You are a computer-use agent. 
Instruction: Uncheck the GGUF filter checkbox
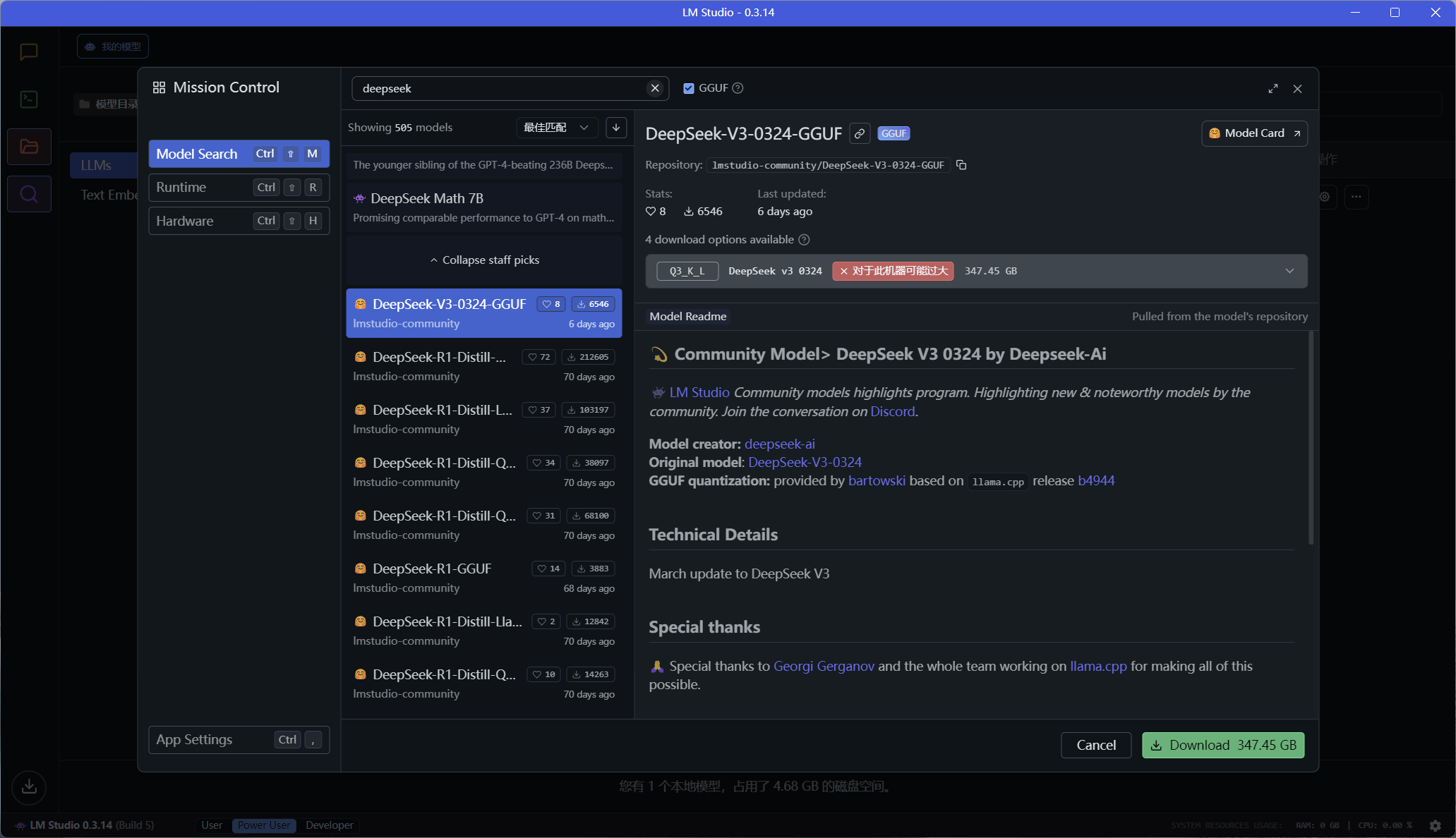(689, 88)
